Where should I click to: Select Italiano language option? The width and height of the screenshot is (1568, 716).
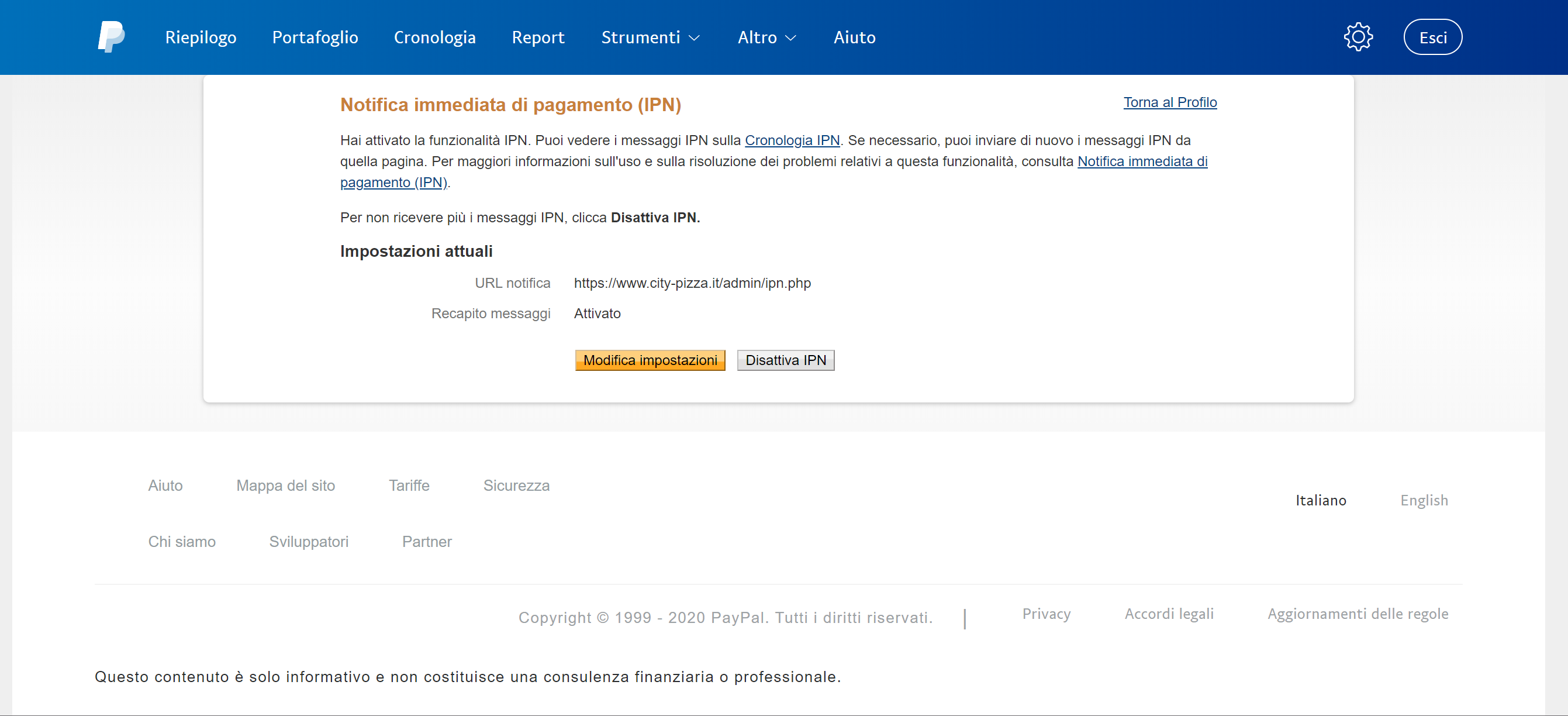pos(1320,500)
